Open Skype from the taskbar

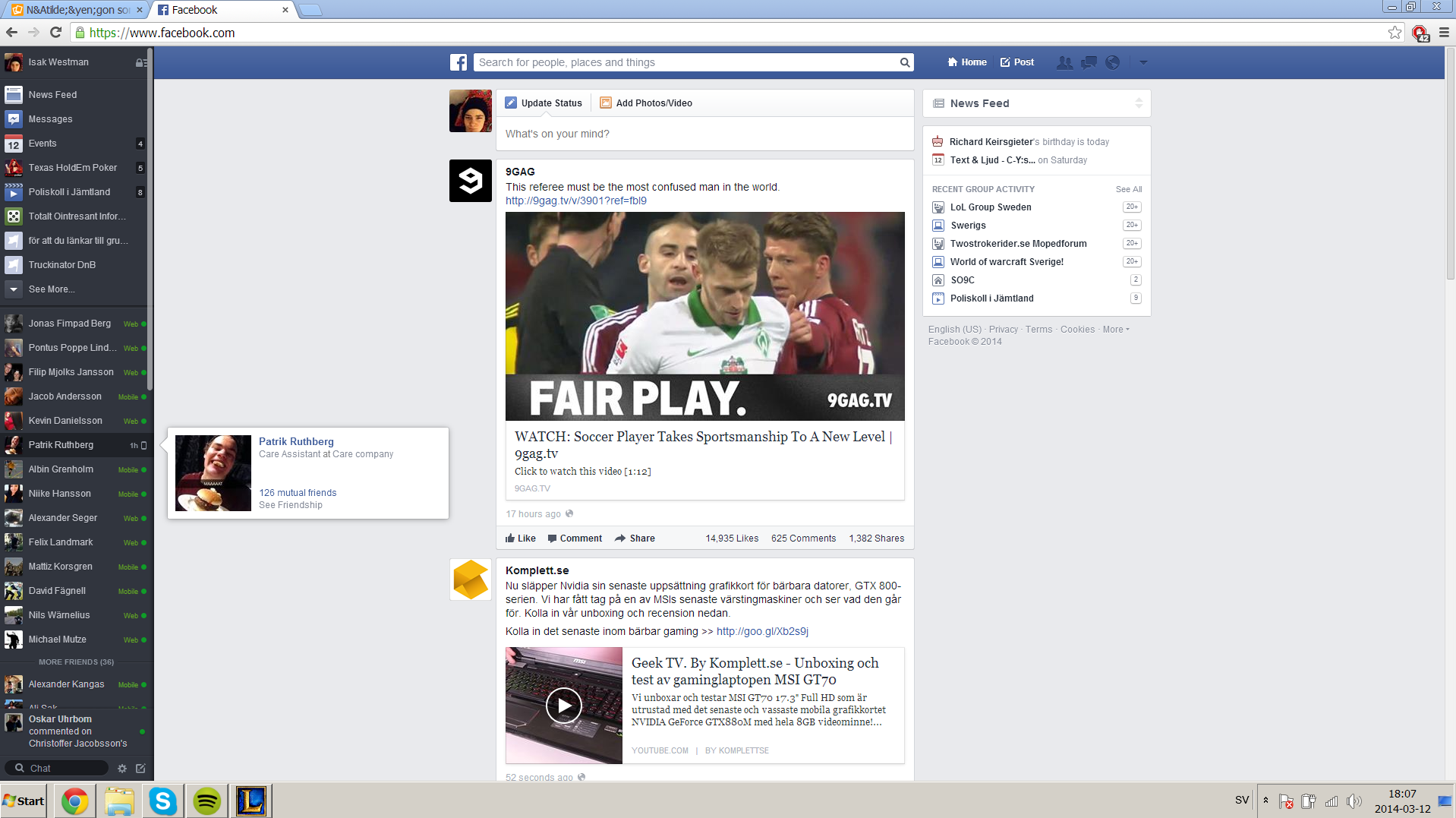click(163, 801)
